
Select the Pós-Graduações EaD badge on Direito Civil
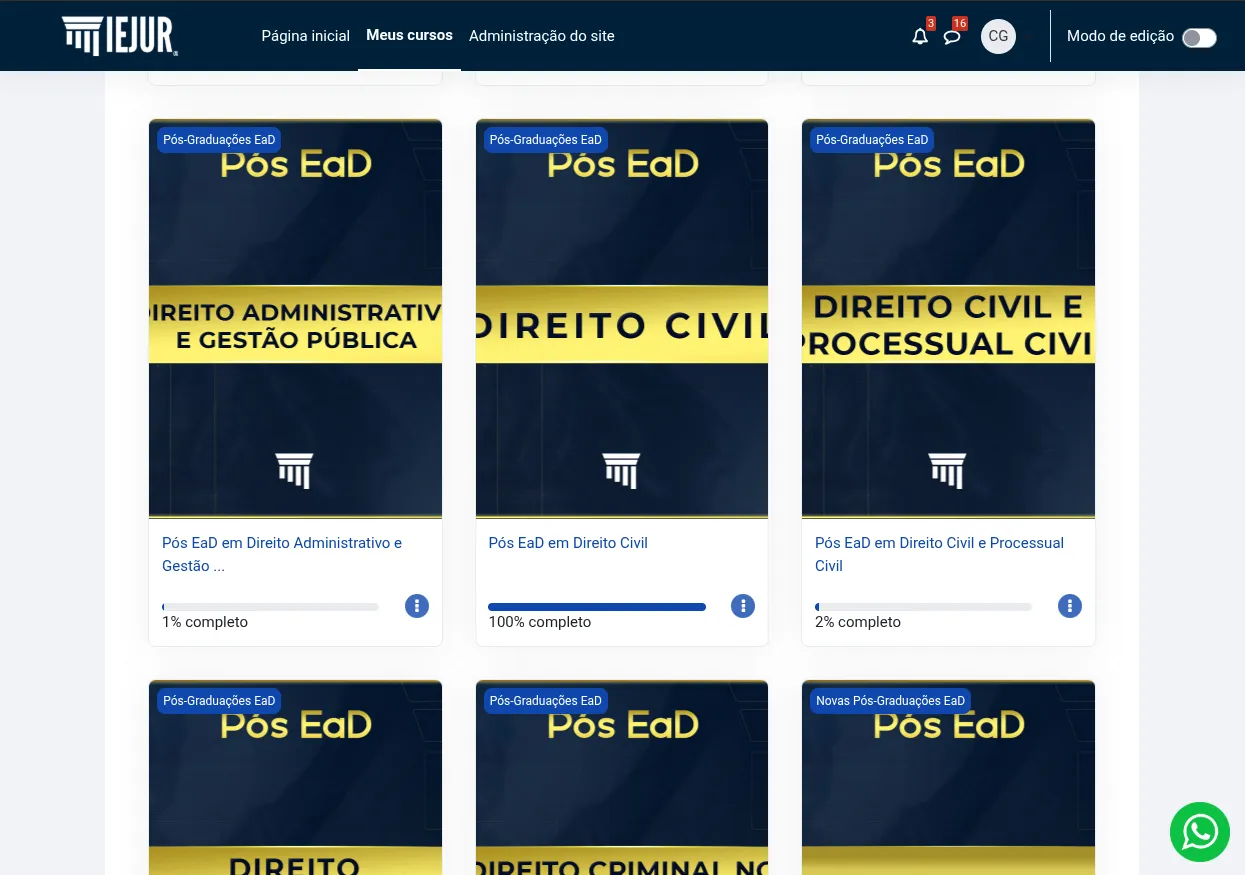tap(545, 140)
